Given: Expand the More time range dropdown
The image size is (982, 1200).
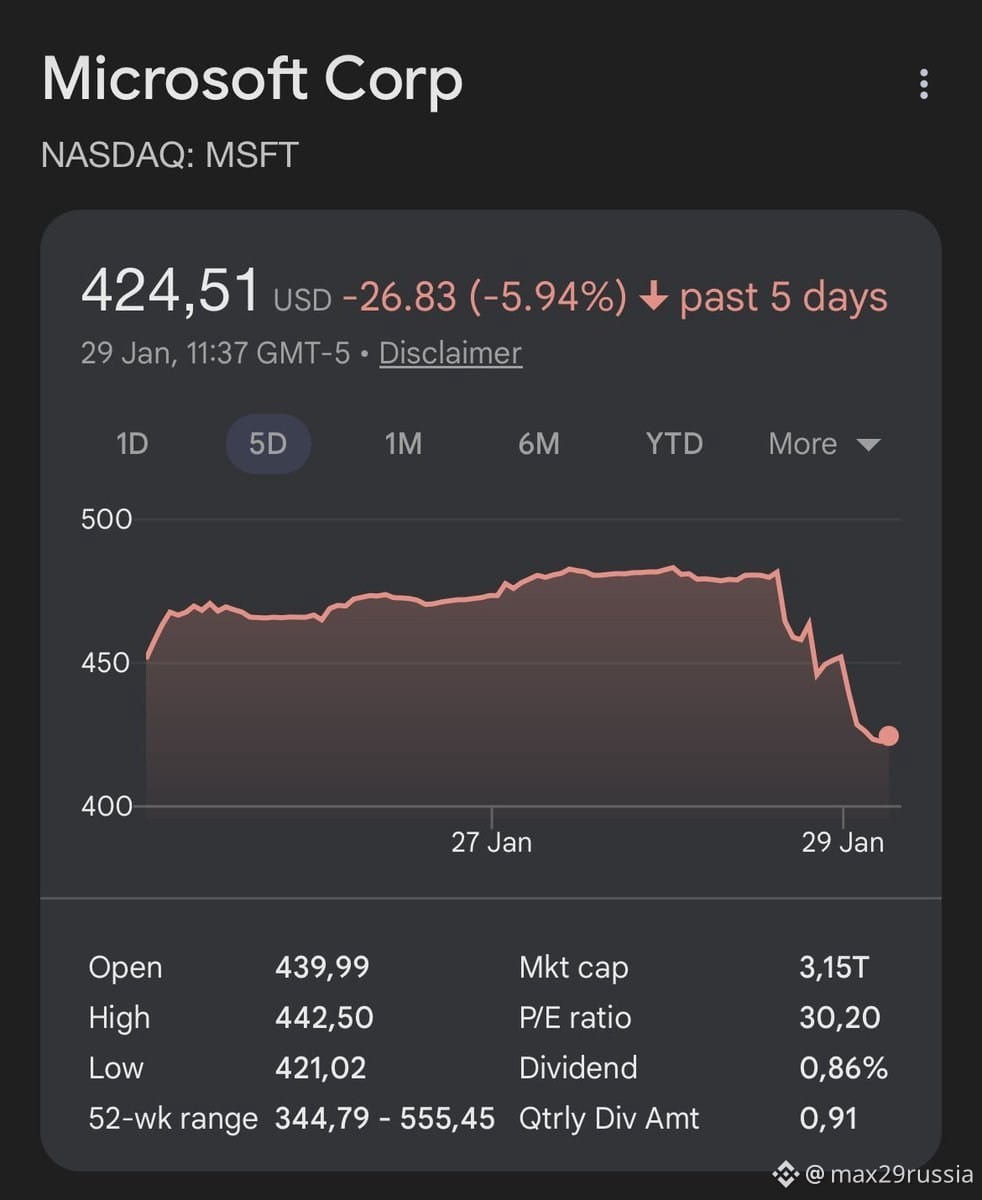Looking at the screenshot, I should tap(823, 444).
